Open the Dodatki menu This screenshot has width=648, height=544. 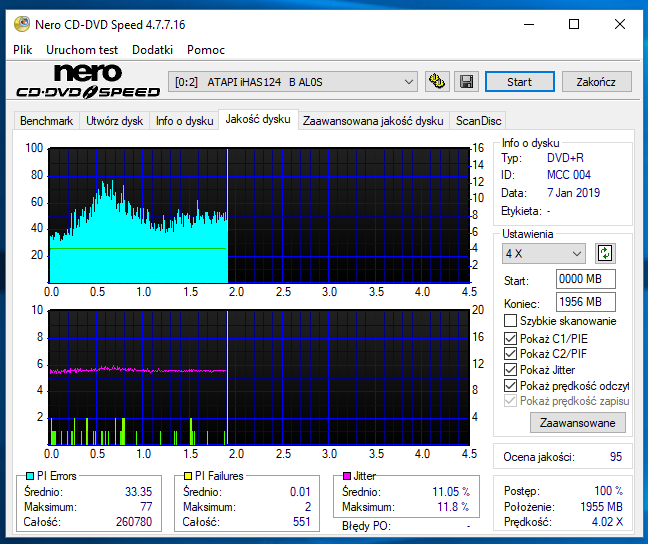pos(152,50)
